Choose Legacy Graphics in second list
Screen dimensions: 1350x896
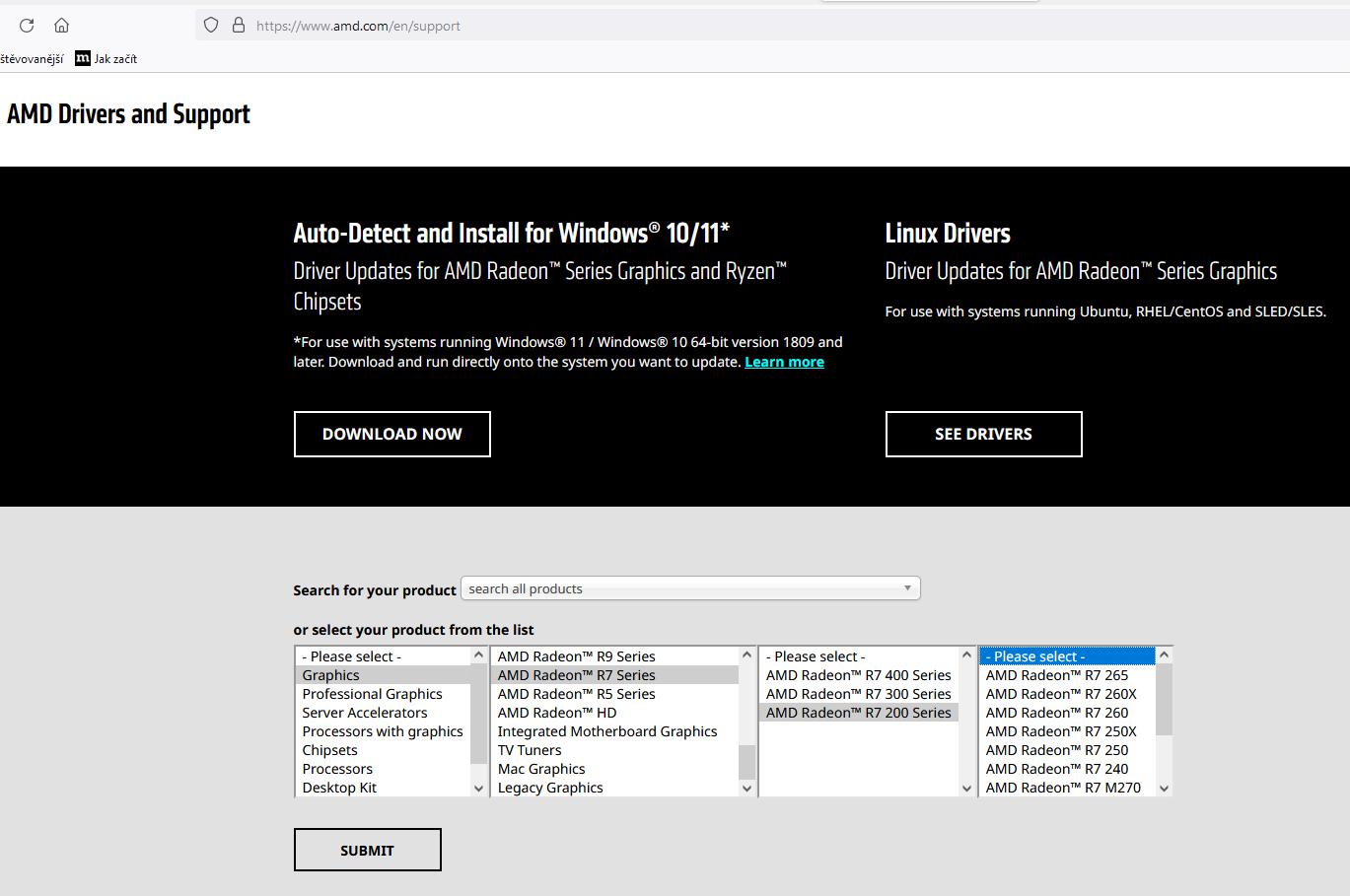tap(550, 788)
